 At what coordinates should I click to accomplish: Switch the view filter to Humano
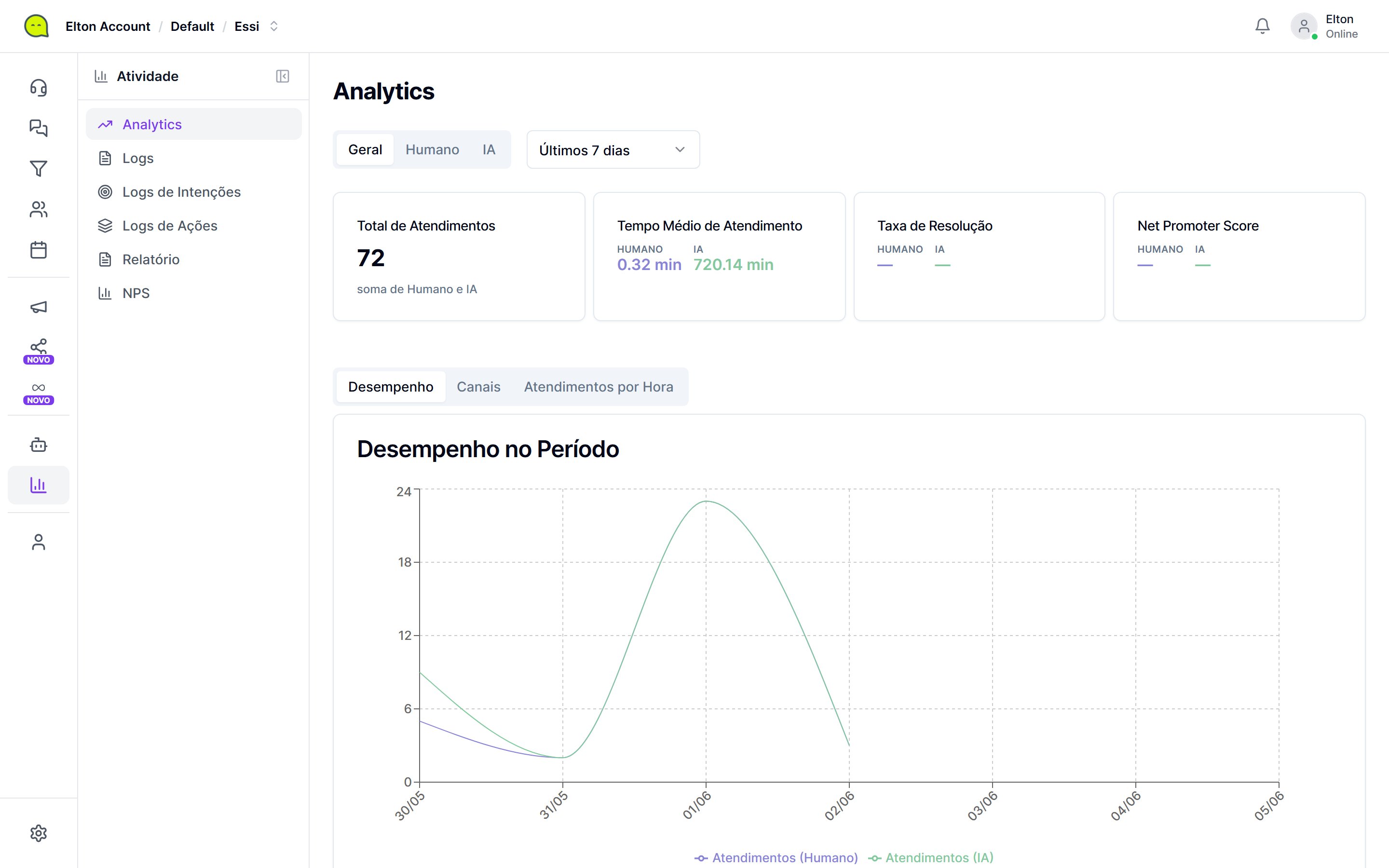tap(432, 150)
